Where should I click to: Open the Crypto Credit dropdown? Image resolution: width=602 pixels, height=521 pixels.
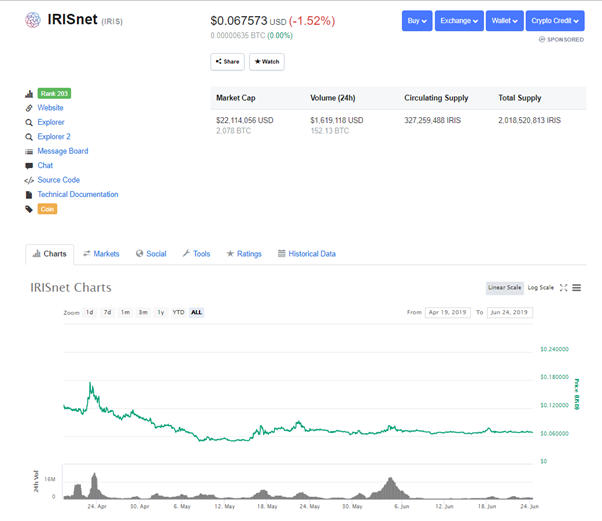pyautogui.click(x=555, y=21)
